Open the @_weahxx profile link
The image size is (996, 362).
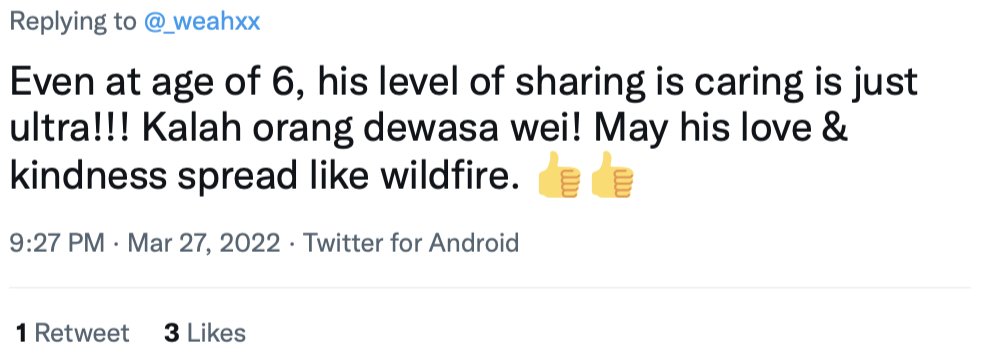tap(202, 22)
